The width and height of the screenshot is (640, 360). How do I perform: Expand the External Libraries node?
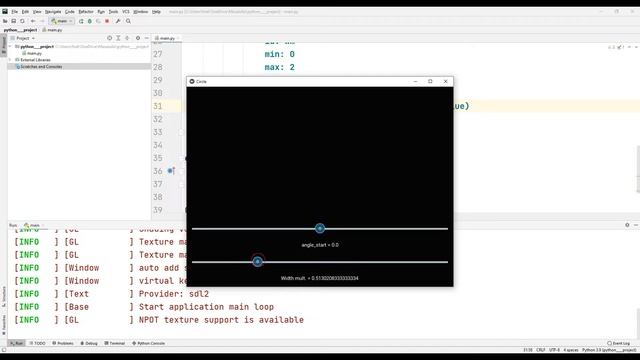tap(11, 60)
